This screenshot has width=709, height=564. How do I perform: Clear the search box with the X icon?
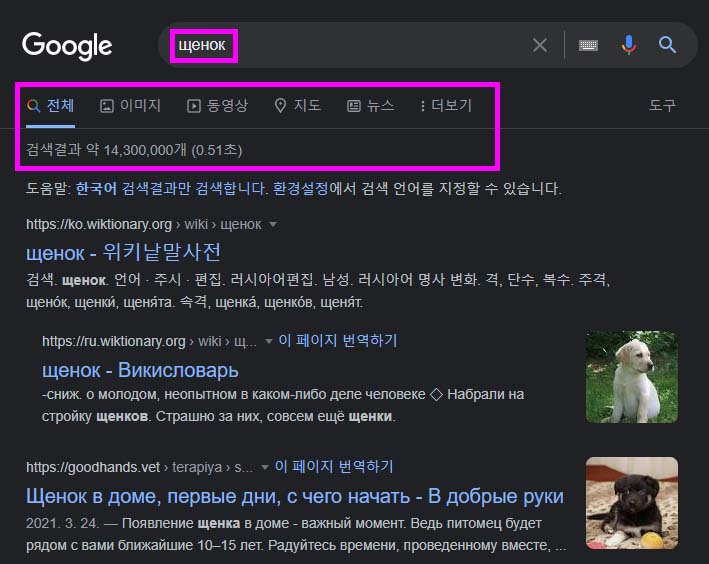(x=540, y=45)
